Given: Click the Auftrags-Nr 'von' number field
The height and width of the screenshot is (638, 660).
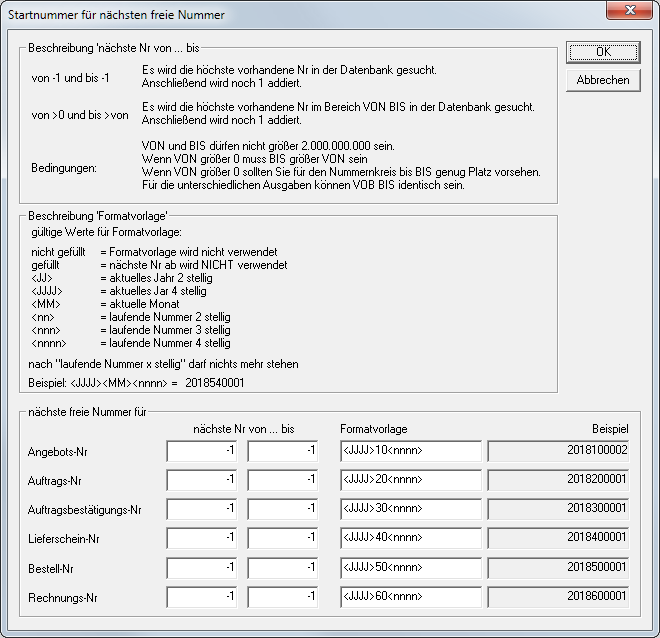Looking at the screenshot, I should tap(202, 480).
